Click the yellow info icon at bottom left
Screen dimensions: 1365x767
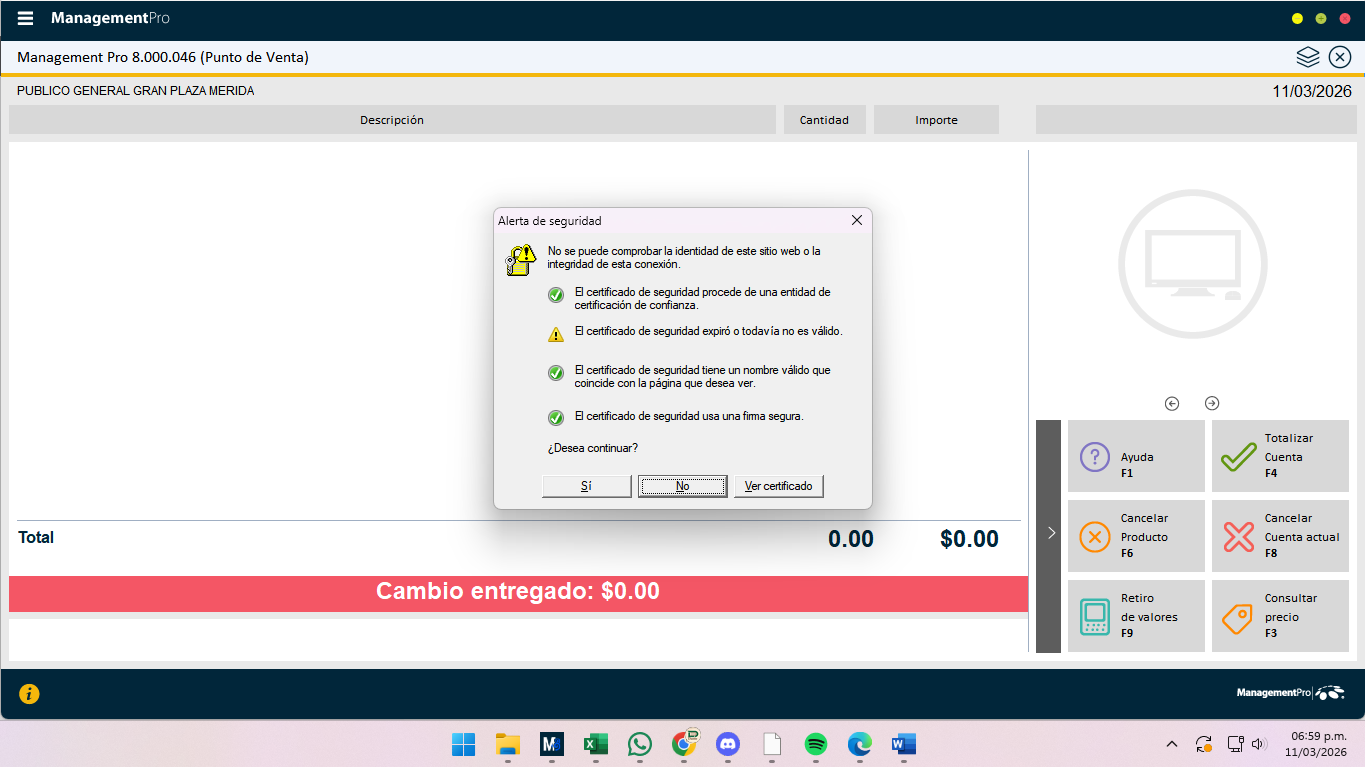point(29,693)
